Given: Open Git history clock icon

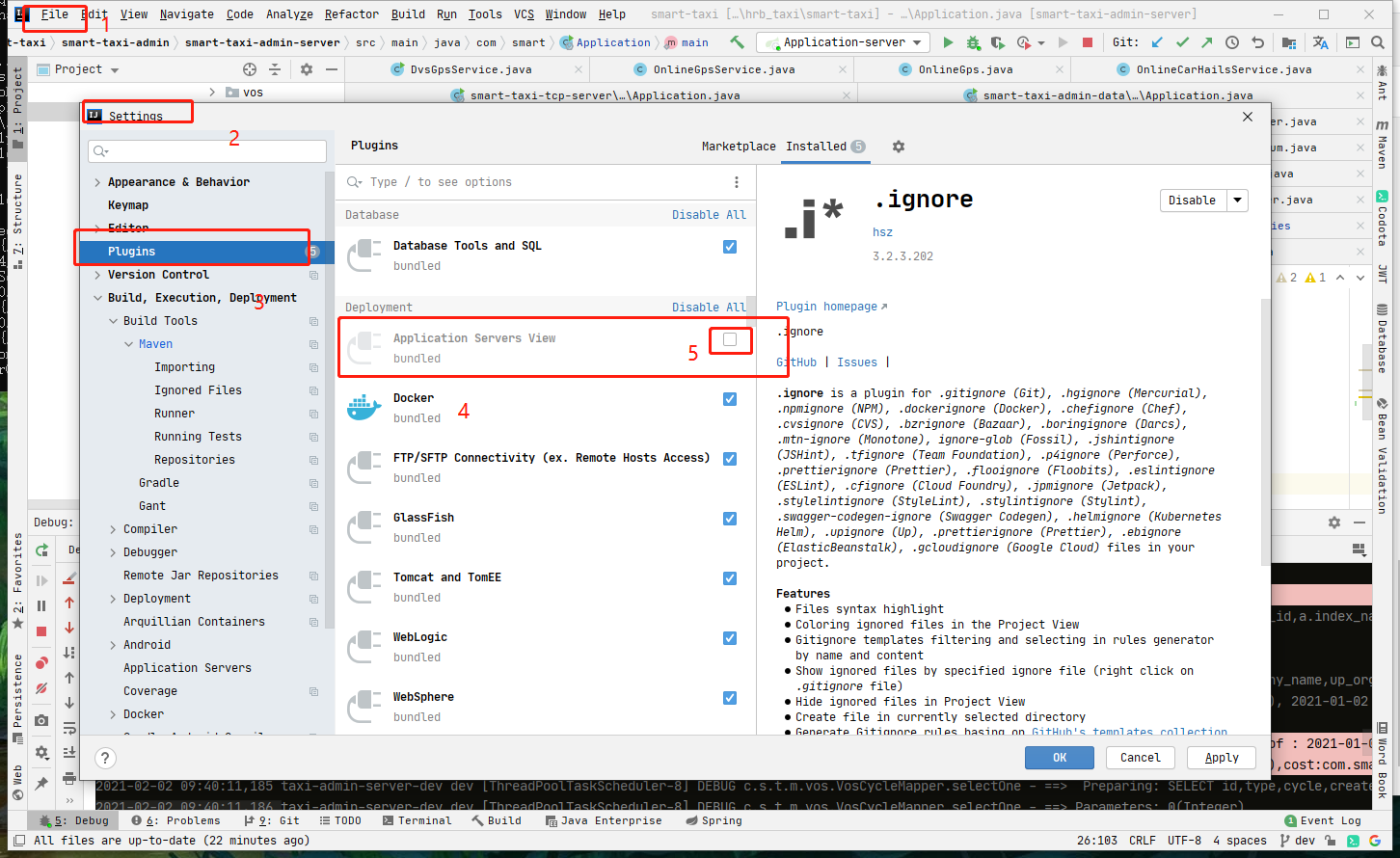Looking at the screenshot, I should [x=1232, y=42].
